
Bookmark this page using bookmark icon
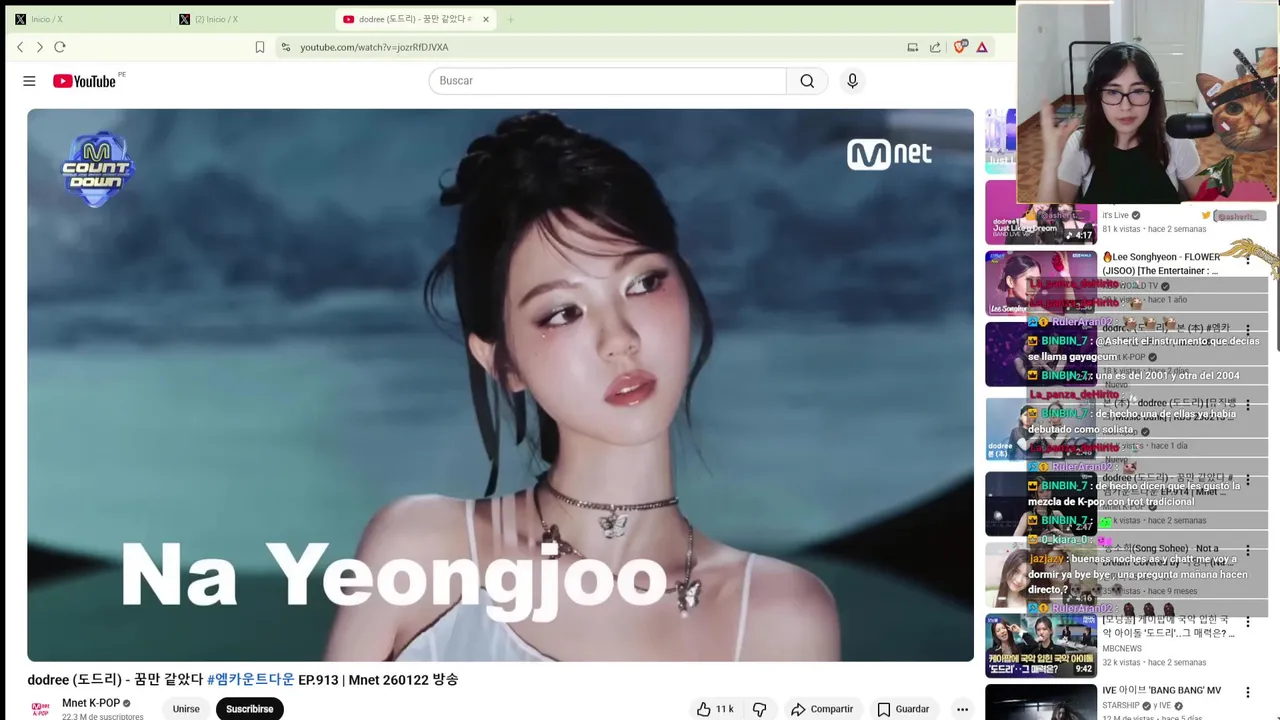[260, 47]
